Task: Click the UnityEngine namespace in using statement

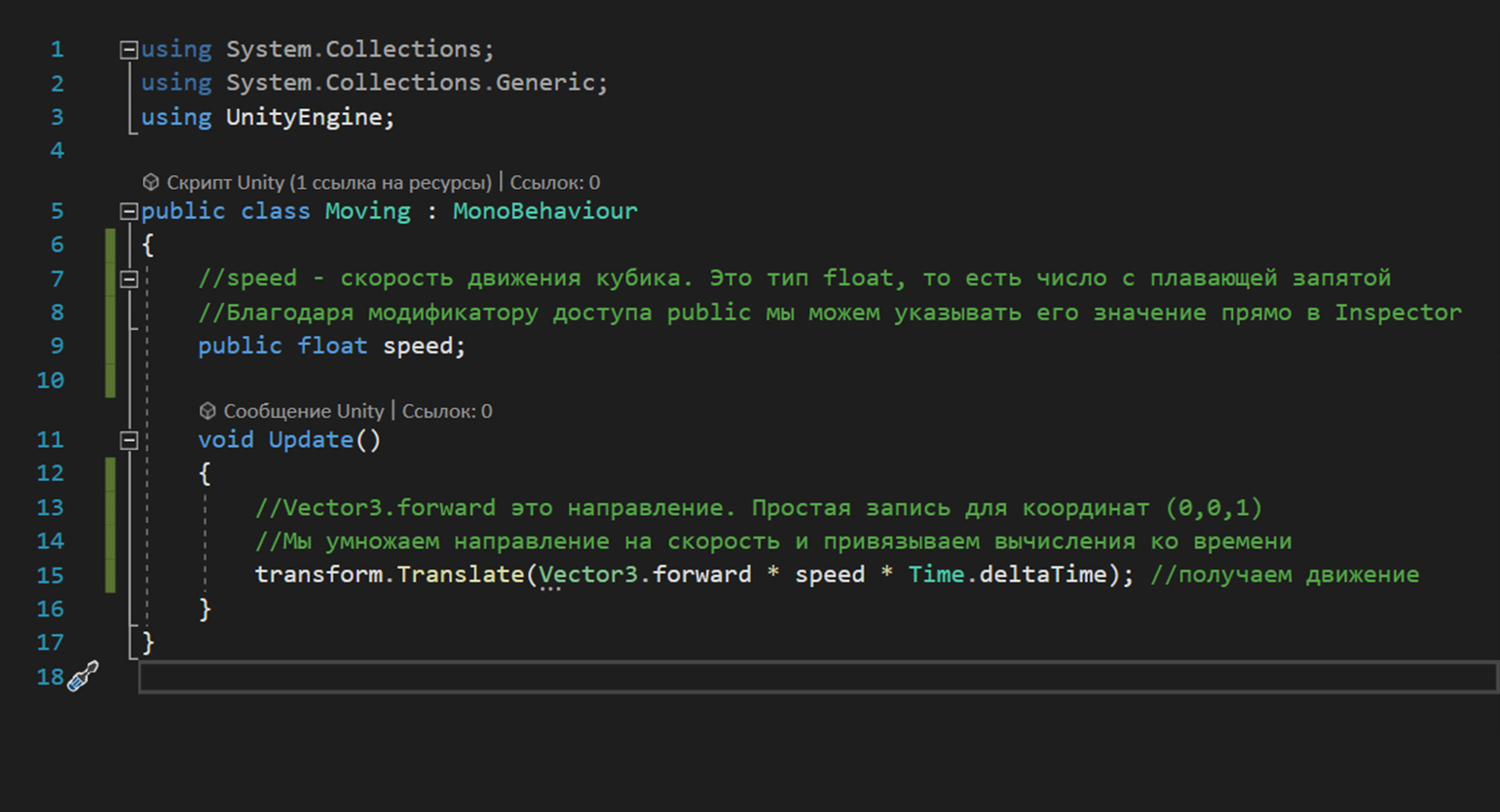Action: pyautogui.click(x=304, y=117)
